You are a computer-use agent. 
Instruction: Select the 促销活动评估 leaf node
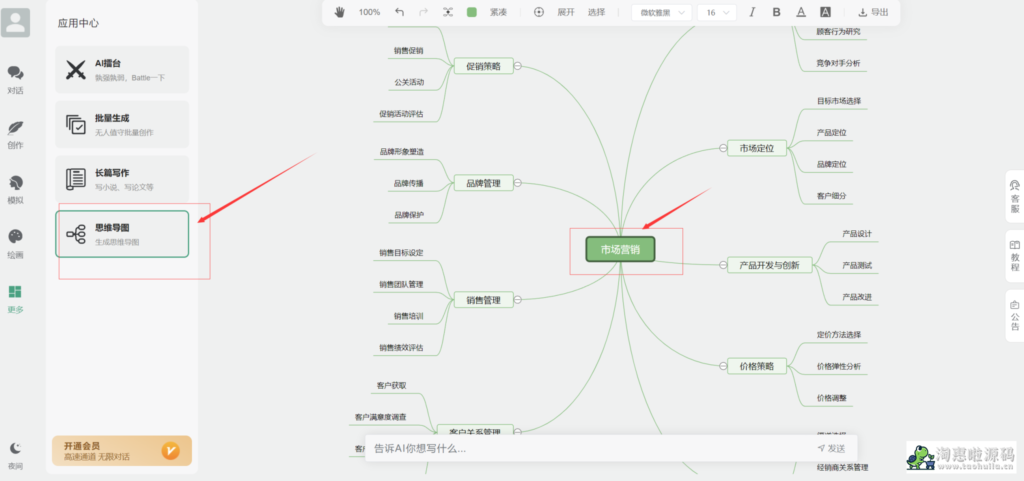click(401, 114)
